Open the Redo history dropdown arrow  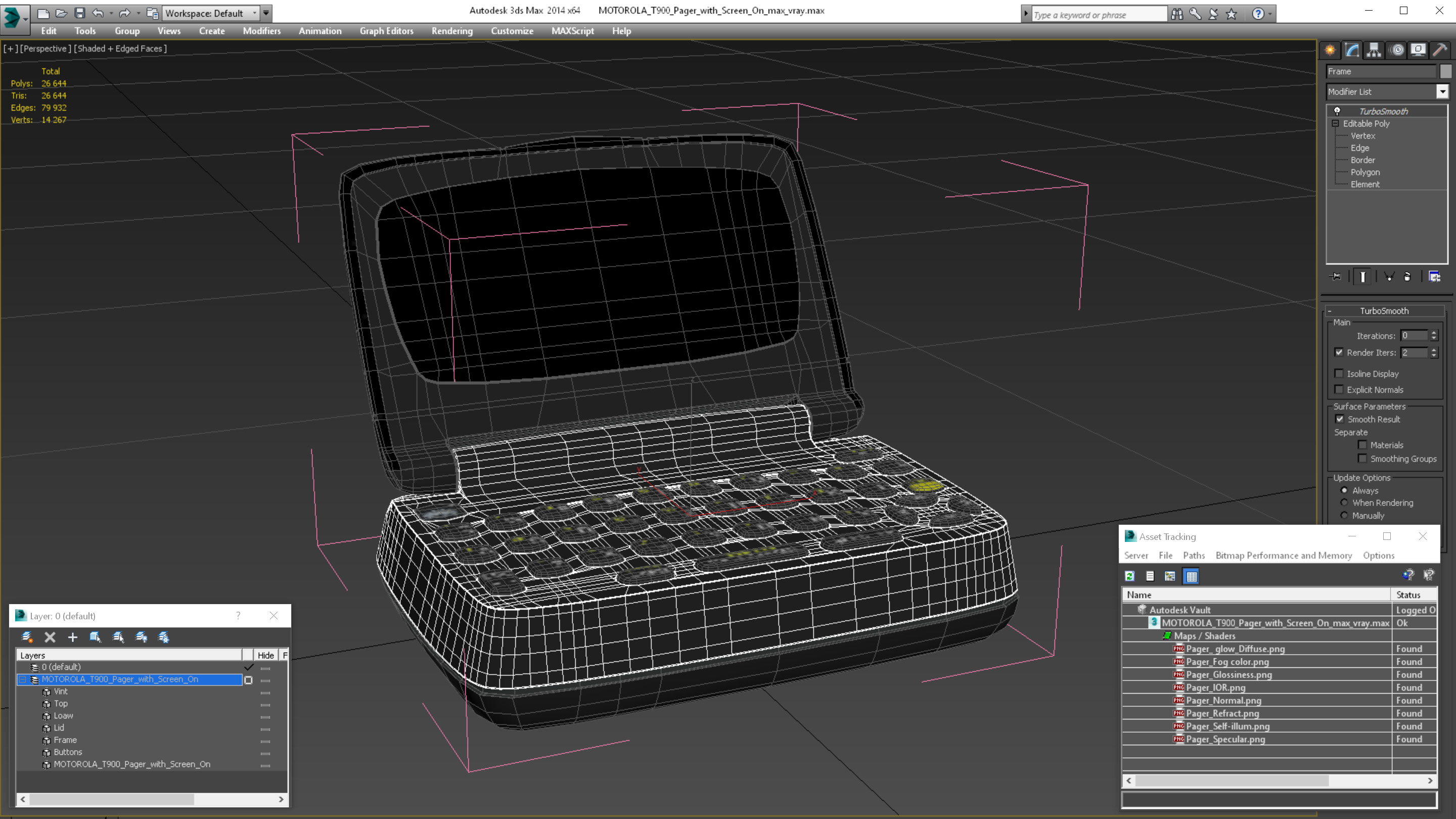pyautogui.click(x=139, y=13)
